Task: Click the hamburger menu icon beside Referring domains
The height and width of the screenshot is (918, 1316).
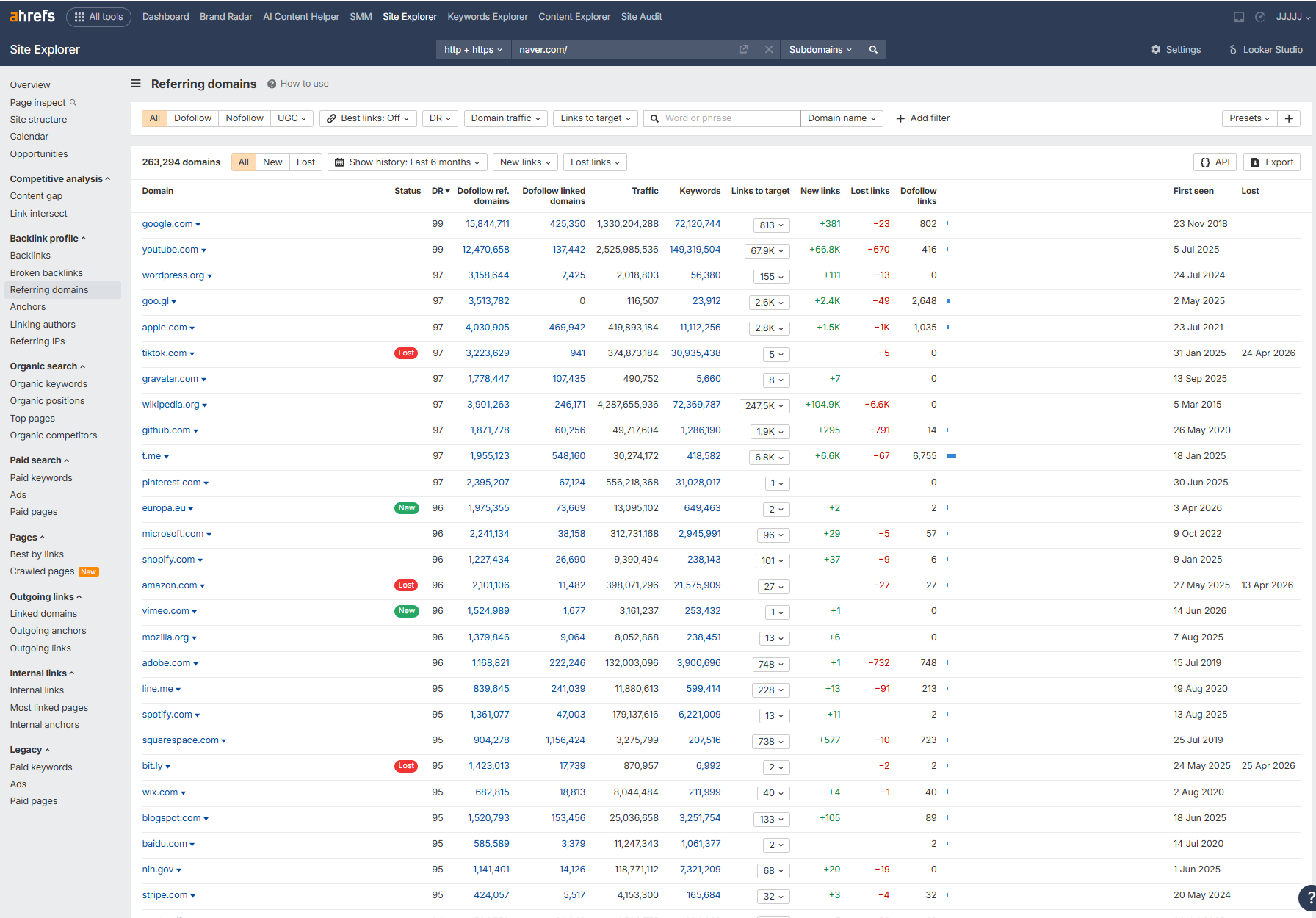Action: pyautogui.click(x=136, y=84)
